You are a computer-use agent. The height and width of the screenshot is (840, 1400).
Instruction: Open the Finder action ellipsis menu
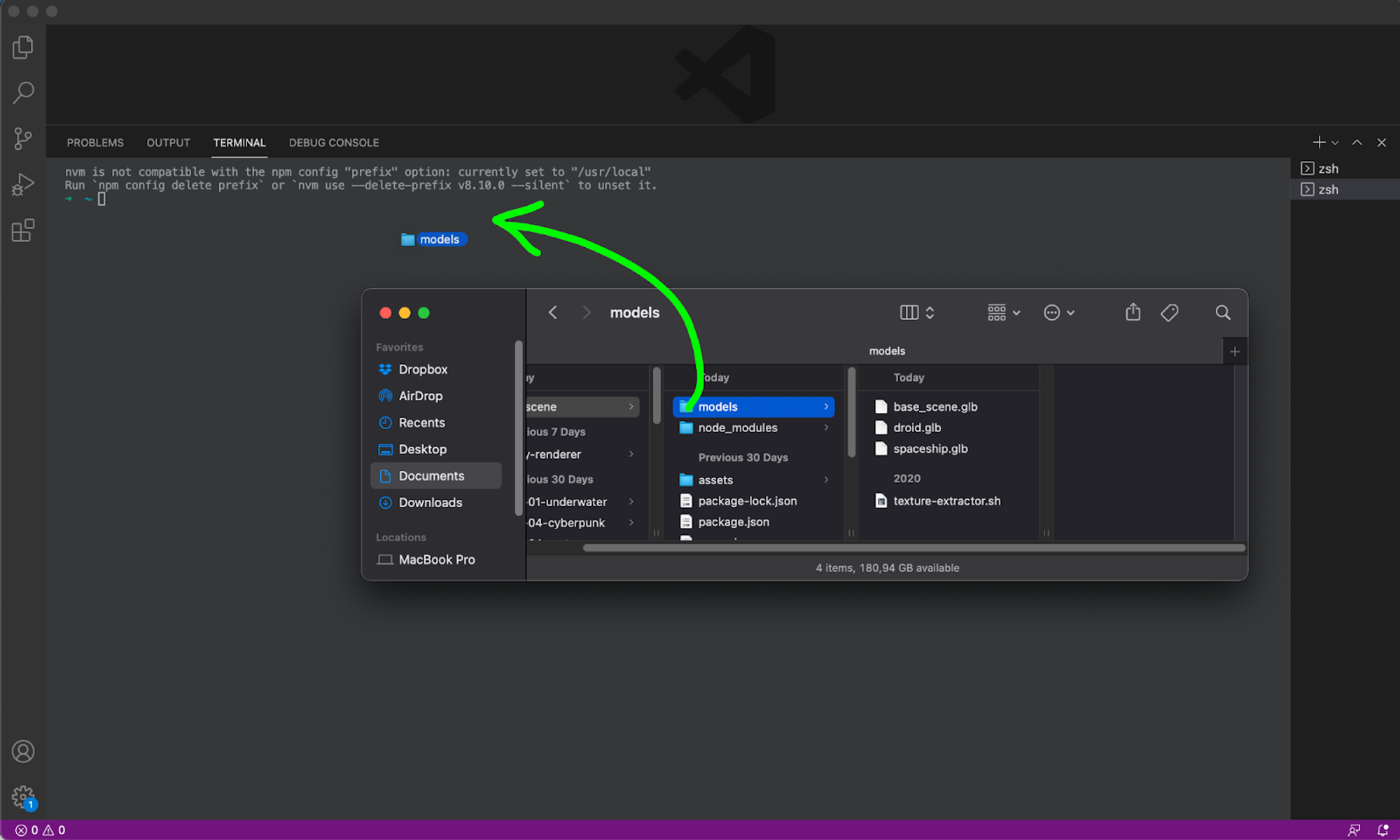(1058, 312)
